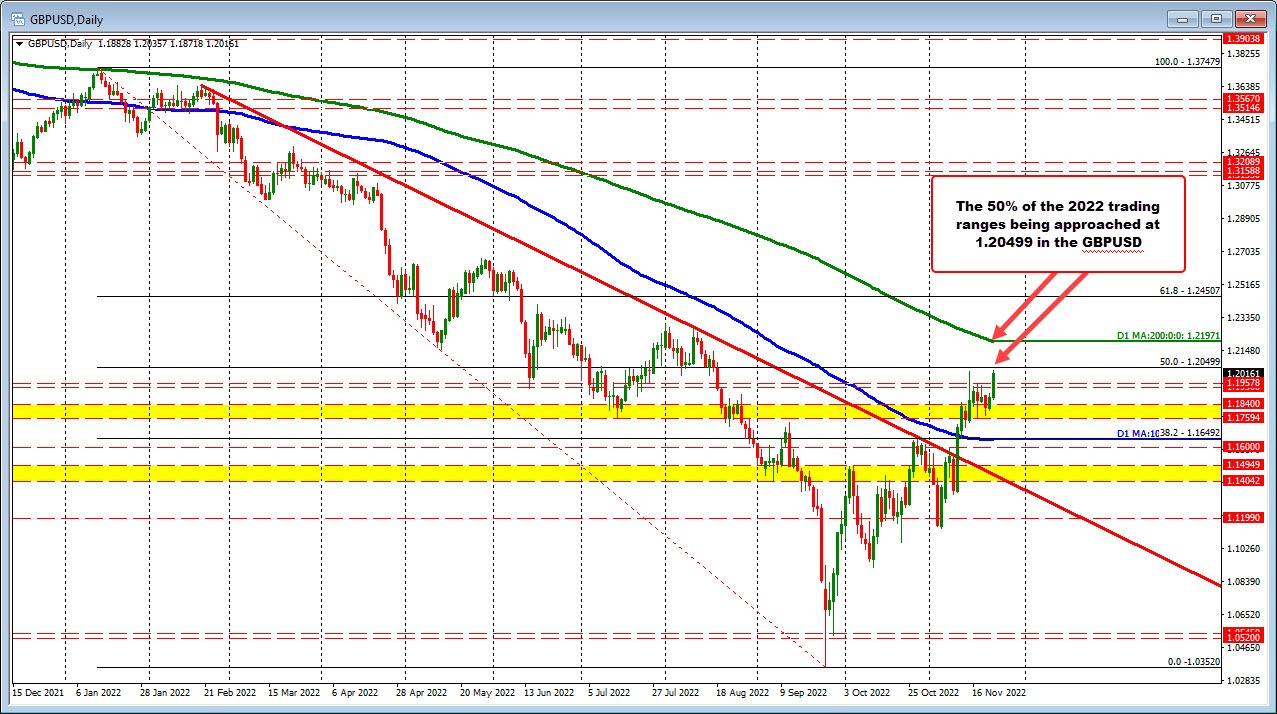
Task: Click axis price 1.02835
Action: 1243,680
